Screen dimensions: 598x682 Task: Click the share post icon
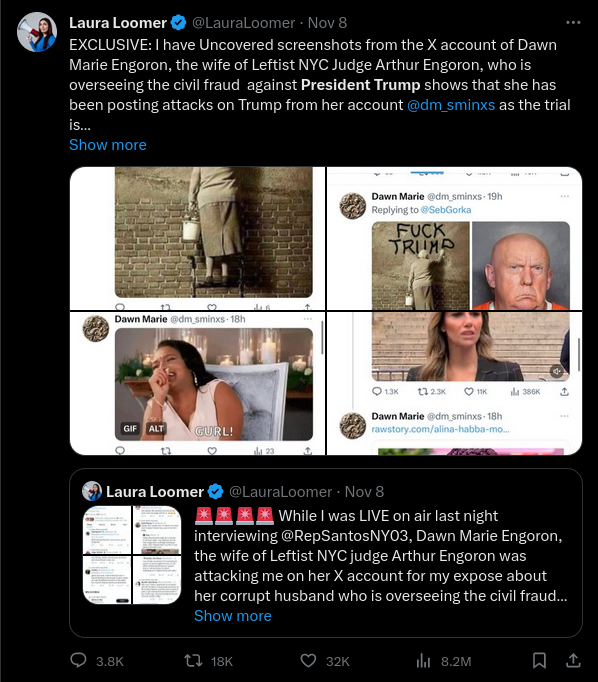pos(573,661)
